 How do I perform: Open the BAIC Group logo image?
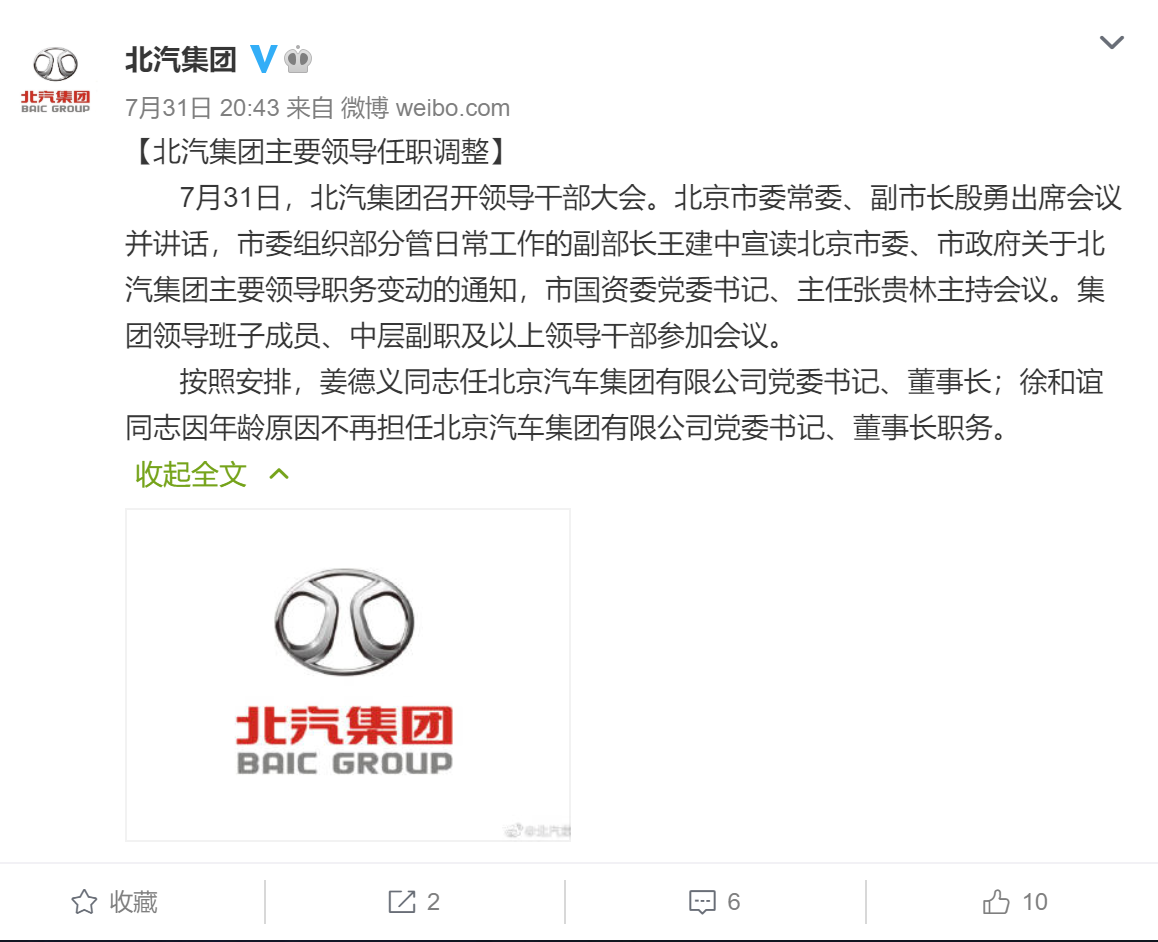pyautogui.click(x=348, y=675)
